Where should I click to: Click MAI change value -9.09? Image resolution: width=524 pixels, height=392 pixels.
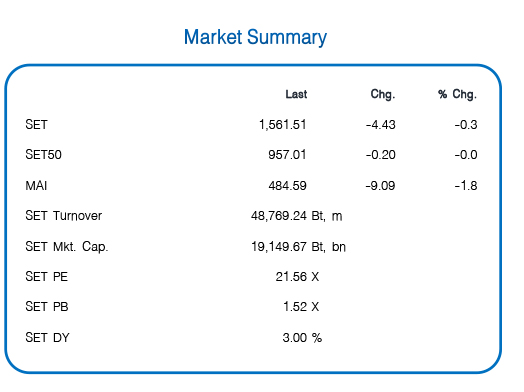380,185
